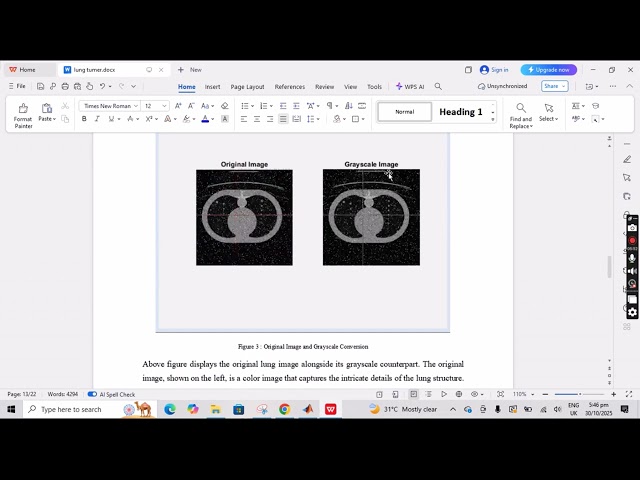Select the Grayscale Image figure
This screenshot has height=480, width=640.
tap(371, 217)
